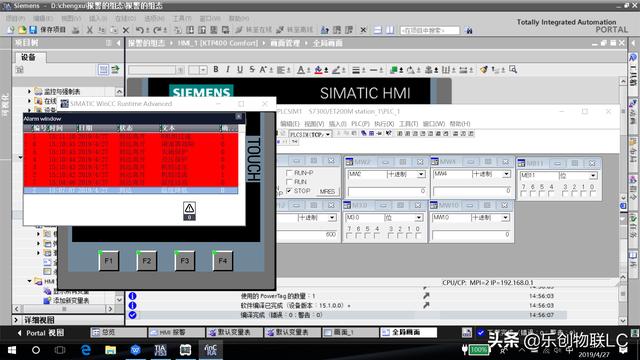Redo action with the redo arrow

[158, 30]
